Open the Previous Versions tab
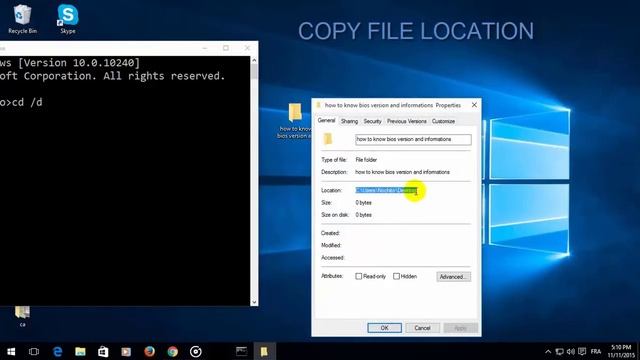 [407, 121]
